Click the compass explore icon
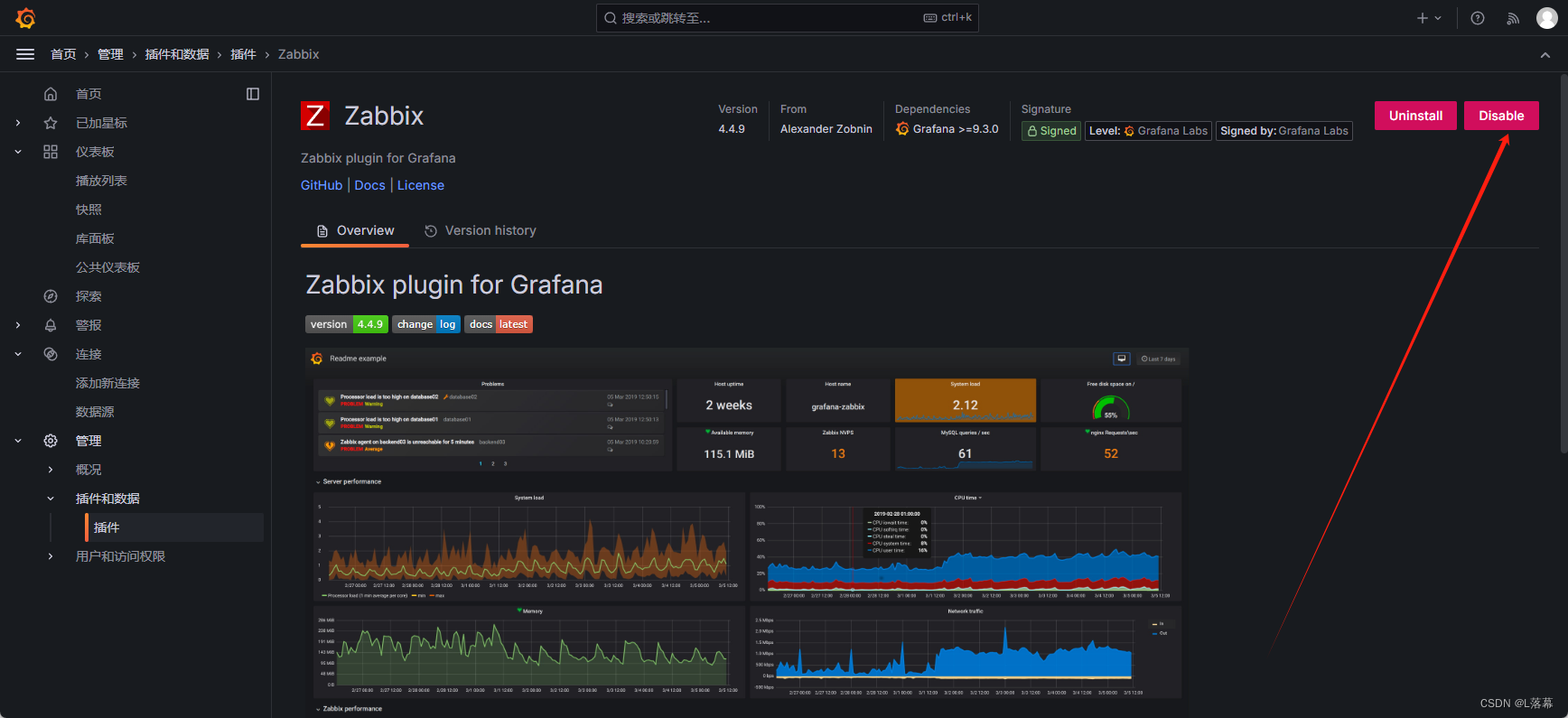This screenshot has width=1568, height=718. (51, 296)
